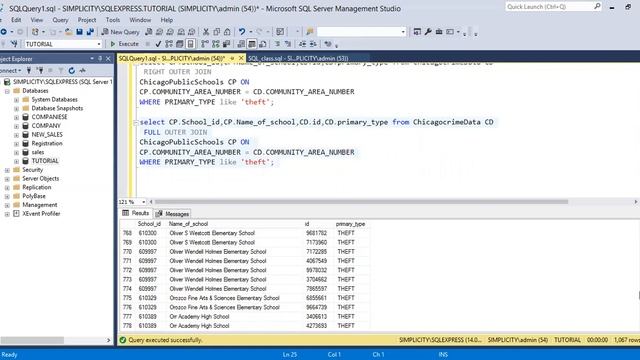Save the current query with the Save icon
The image size is (640, 360).
(79, 32)
